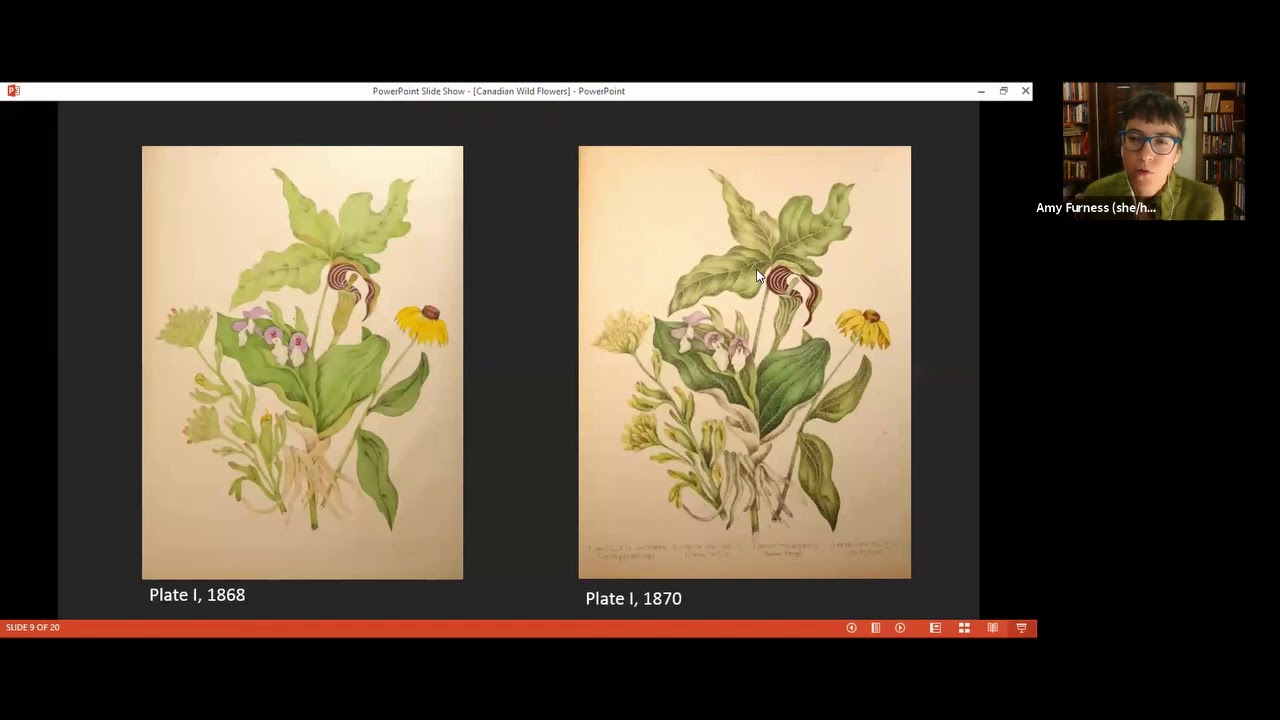The image size is (1280, 720).
Task: Minimize the PowerPoint Slide Show window
Action: point(981,91)
